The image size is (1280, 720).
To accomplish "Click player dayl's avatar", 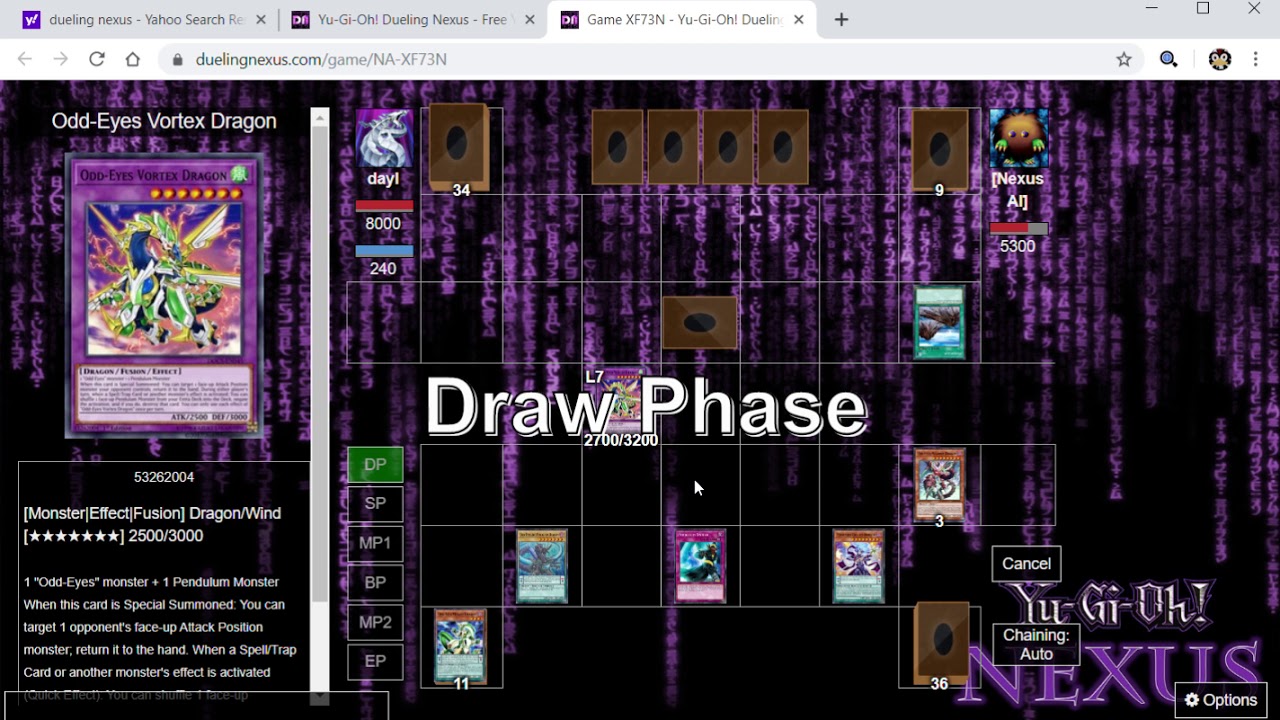I will point(384,138).
